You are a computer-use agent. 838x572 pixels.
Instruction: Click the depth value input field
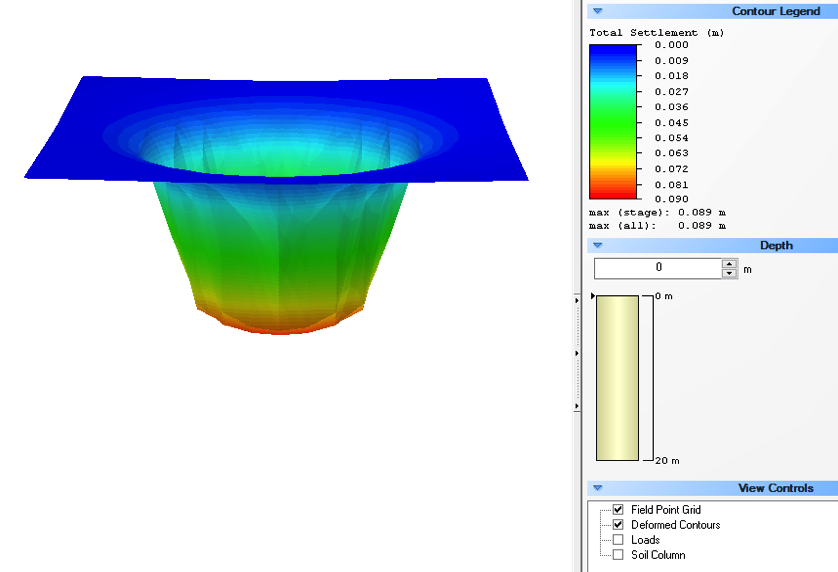(658, 268)
